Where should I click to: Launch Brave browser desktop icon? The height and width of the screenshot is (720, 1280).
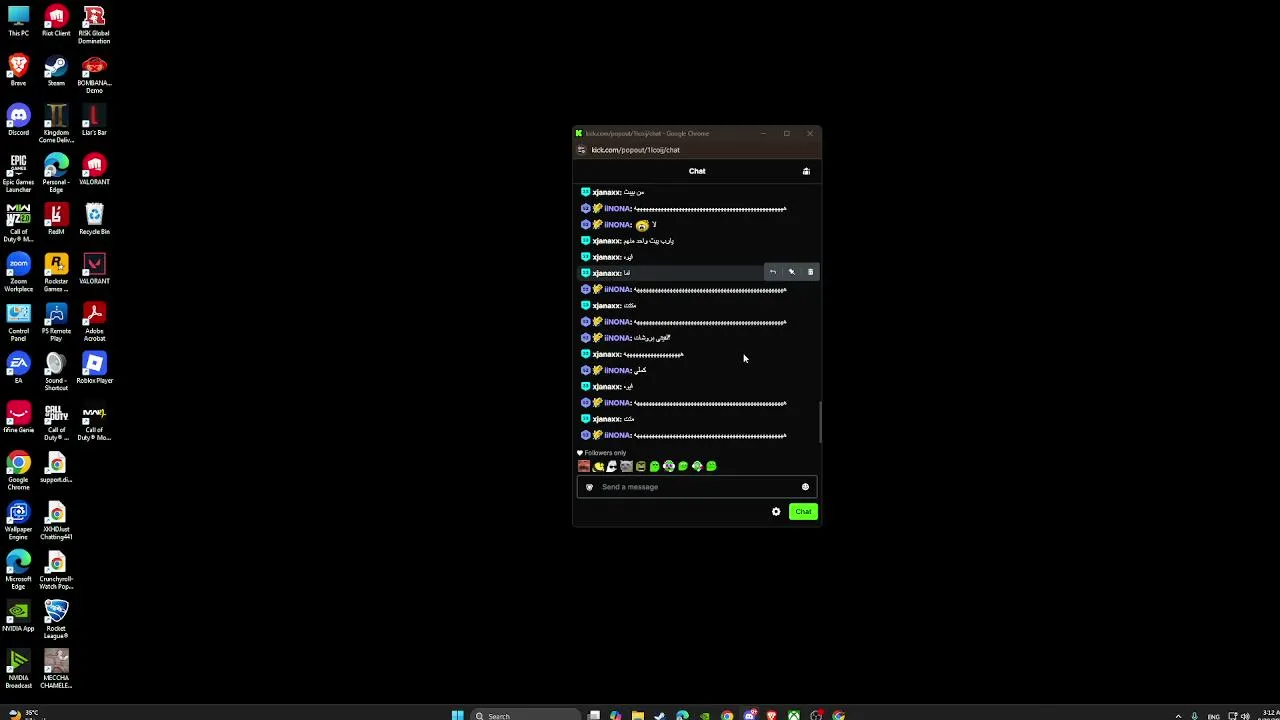[x=18, y=71]
